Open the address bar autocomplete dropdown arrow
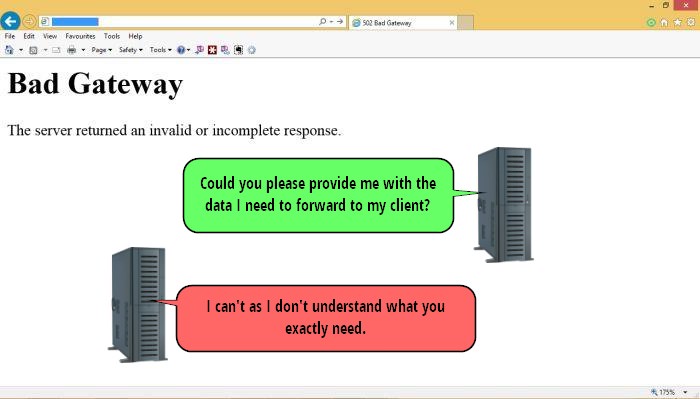This screenshot has height=399, width=700. (331, 21)
